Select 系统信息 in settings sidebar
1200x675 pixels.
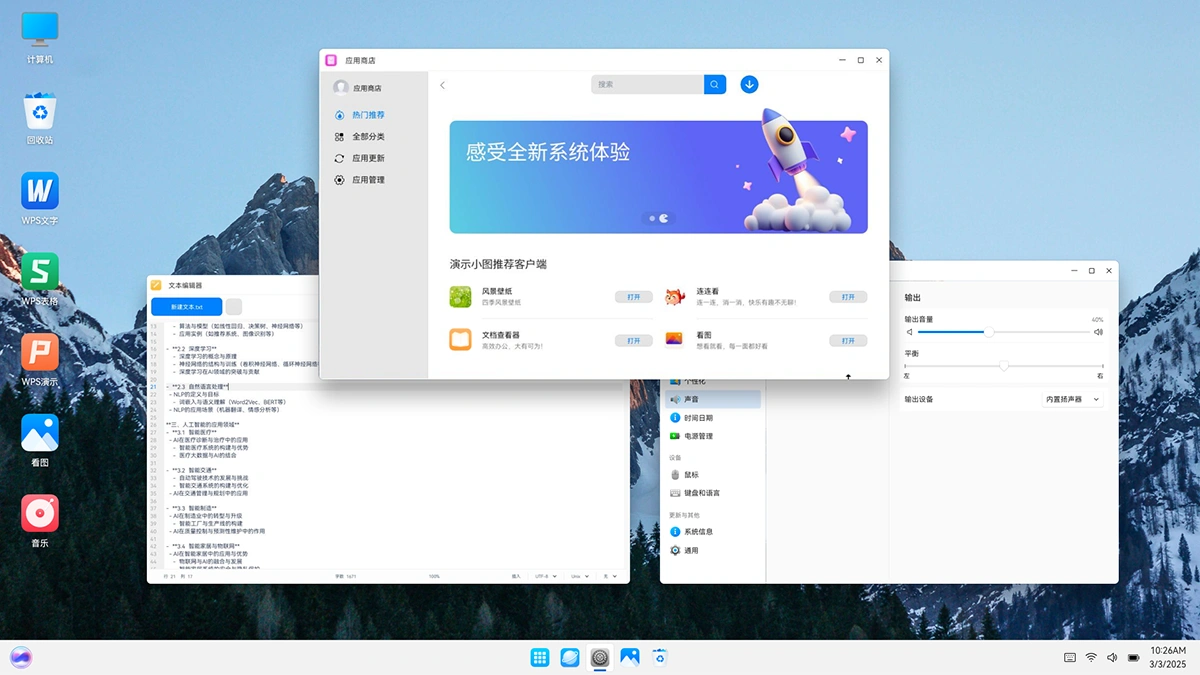pos(714,532)
